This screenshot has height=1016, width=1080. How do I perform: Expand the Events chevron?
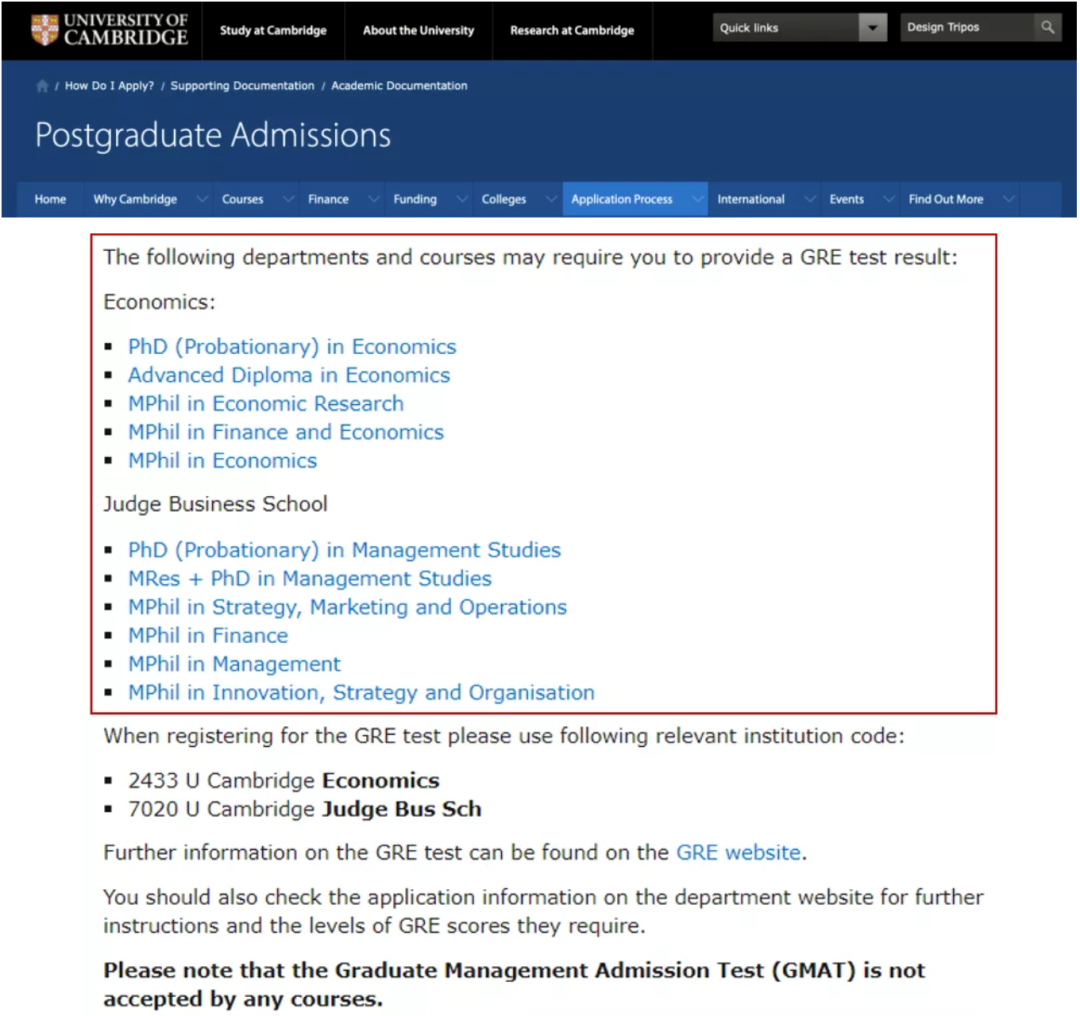(x=889, y=199)
